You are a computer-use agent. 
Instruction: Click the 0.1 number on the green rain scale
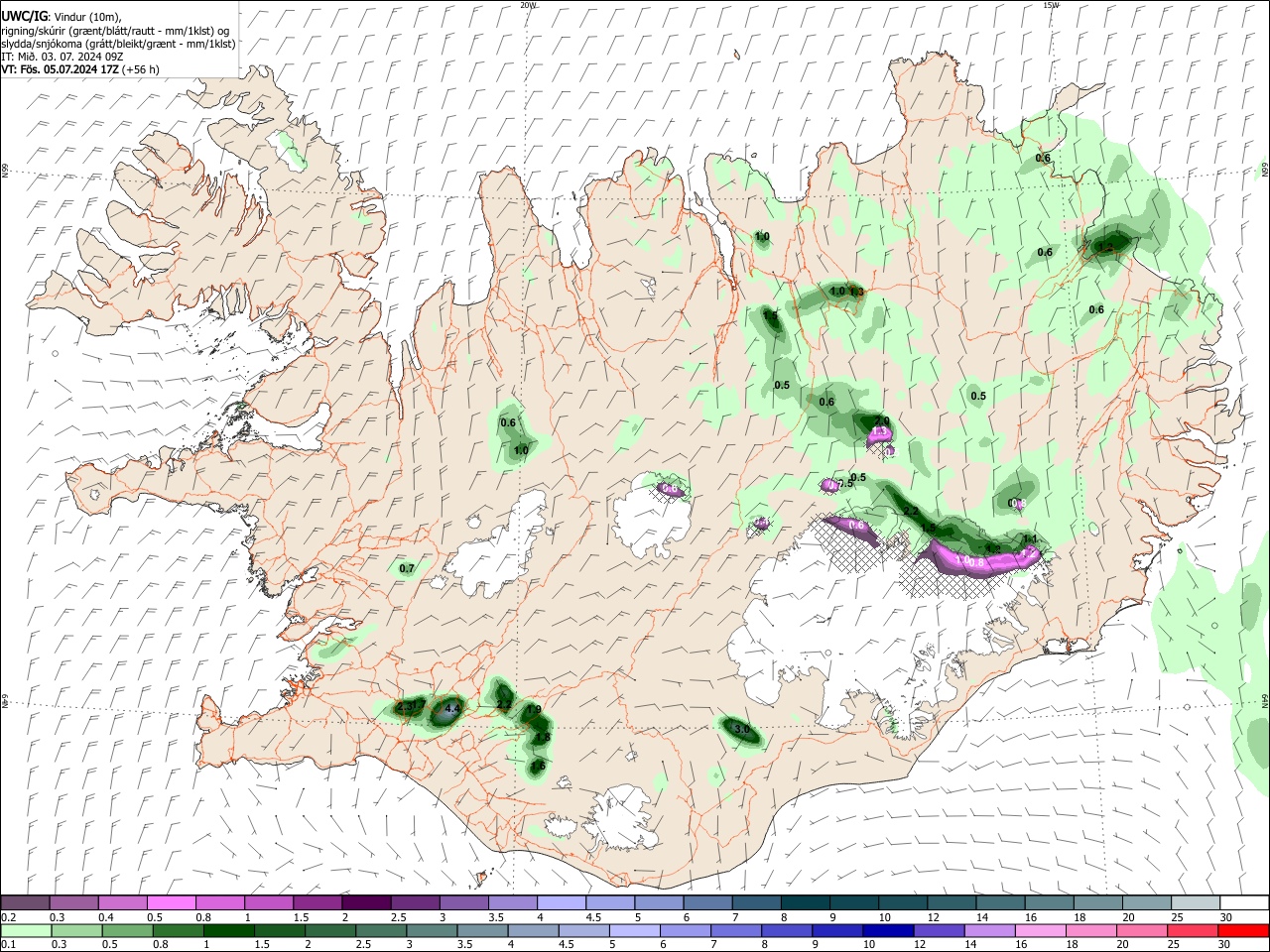[7, 945]
